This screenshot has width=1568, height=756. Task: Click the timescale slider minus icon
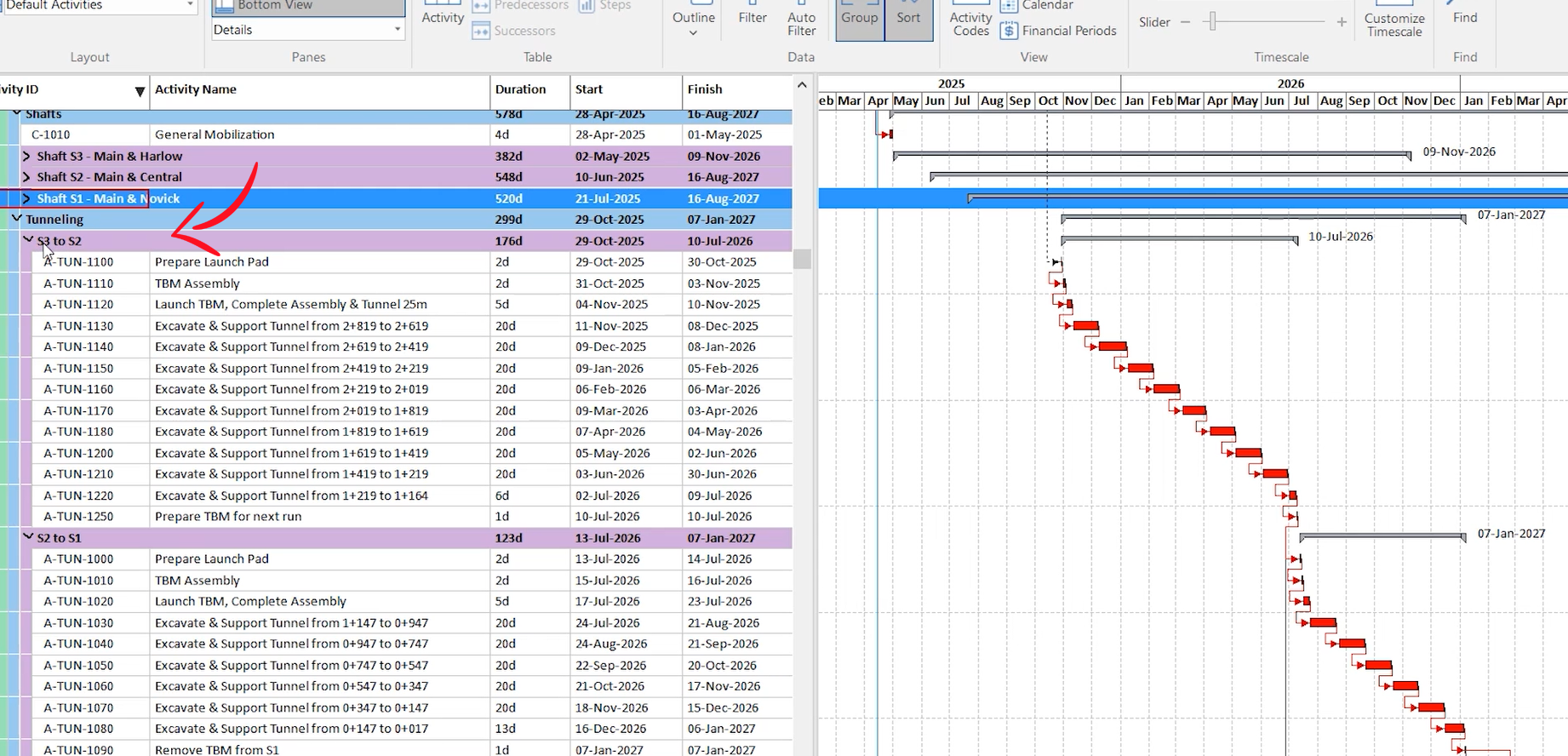coord(1185,22)
